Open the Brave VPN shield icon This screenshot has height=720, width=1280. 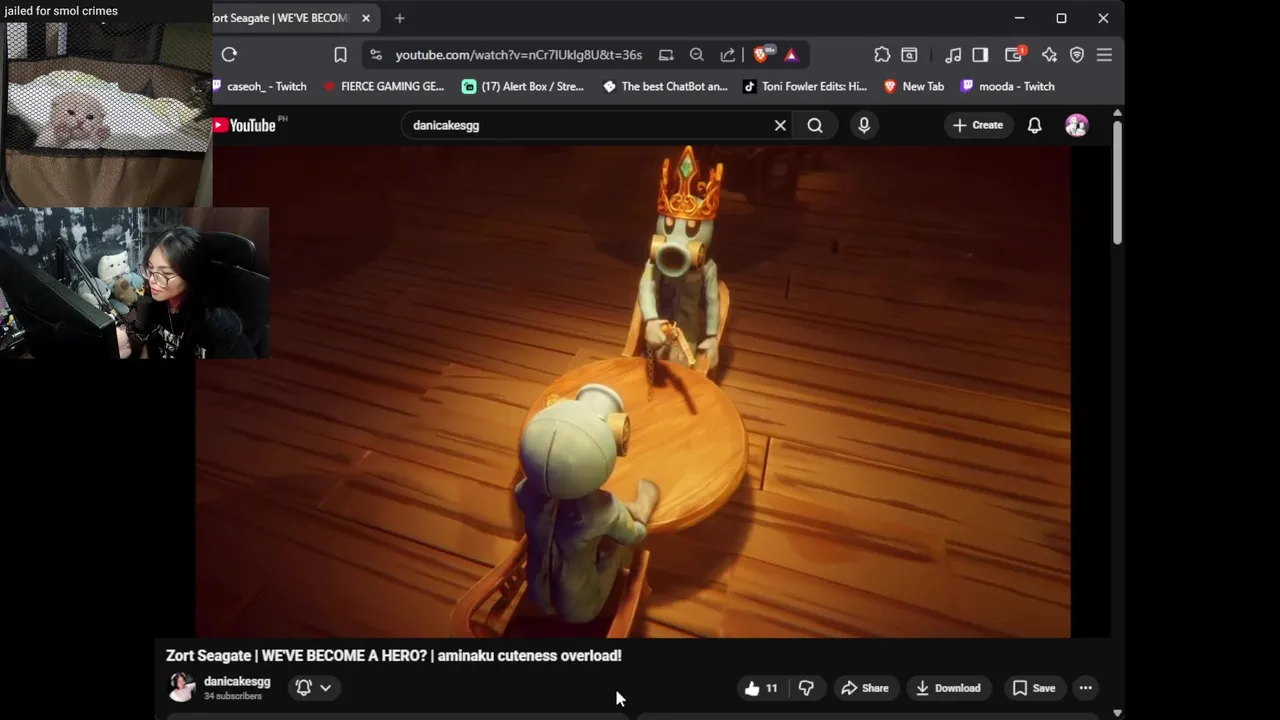pyautogui.click(x=1077, y=55)
